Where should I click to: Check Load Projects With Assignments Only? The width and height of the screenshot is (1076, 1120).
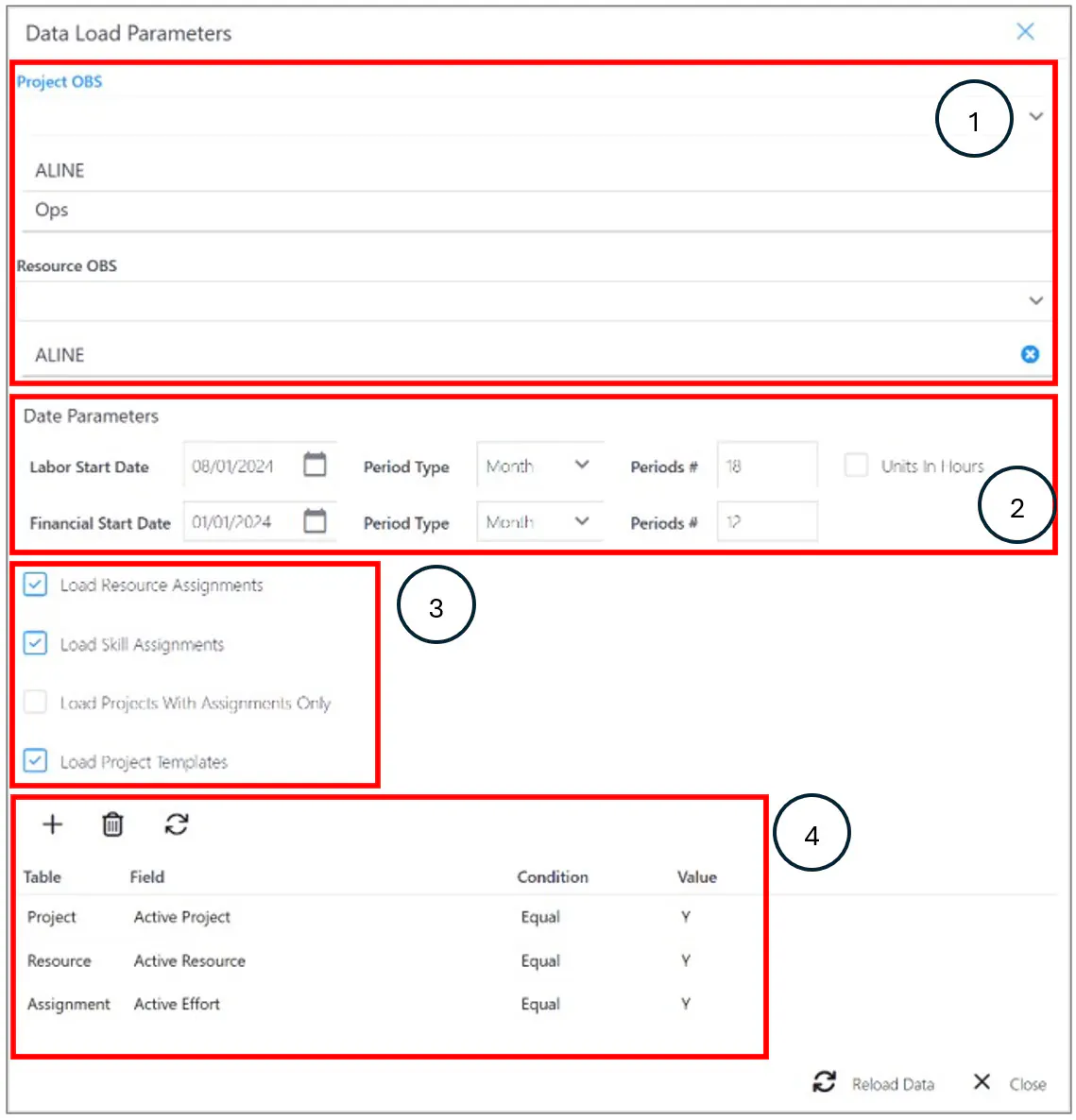35,703
